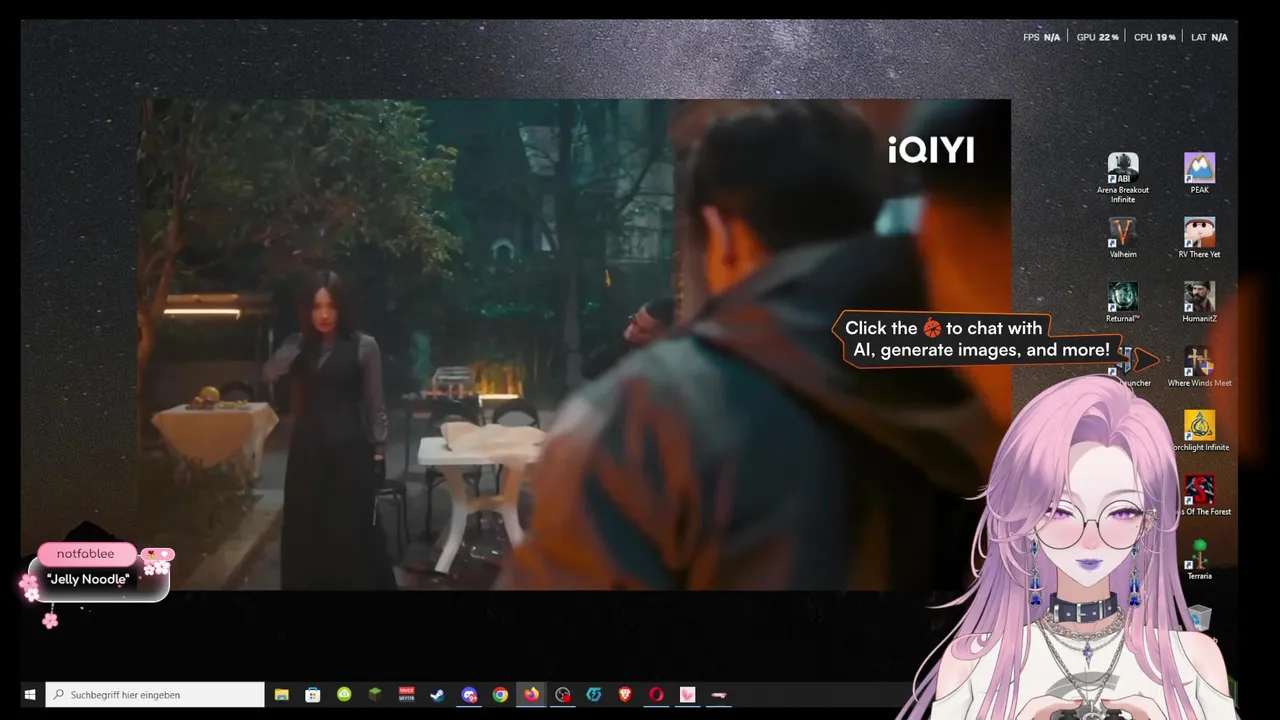Click the "Jelly Noodle" chat message

point(88,579)
